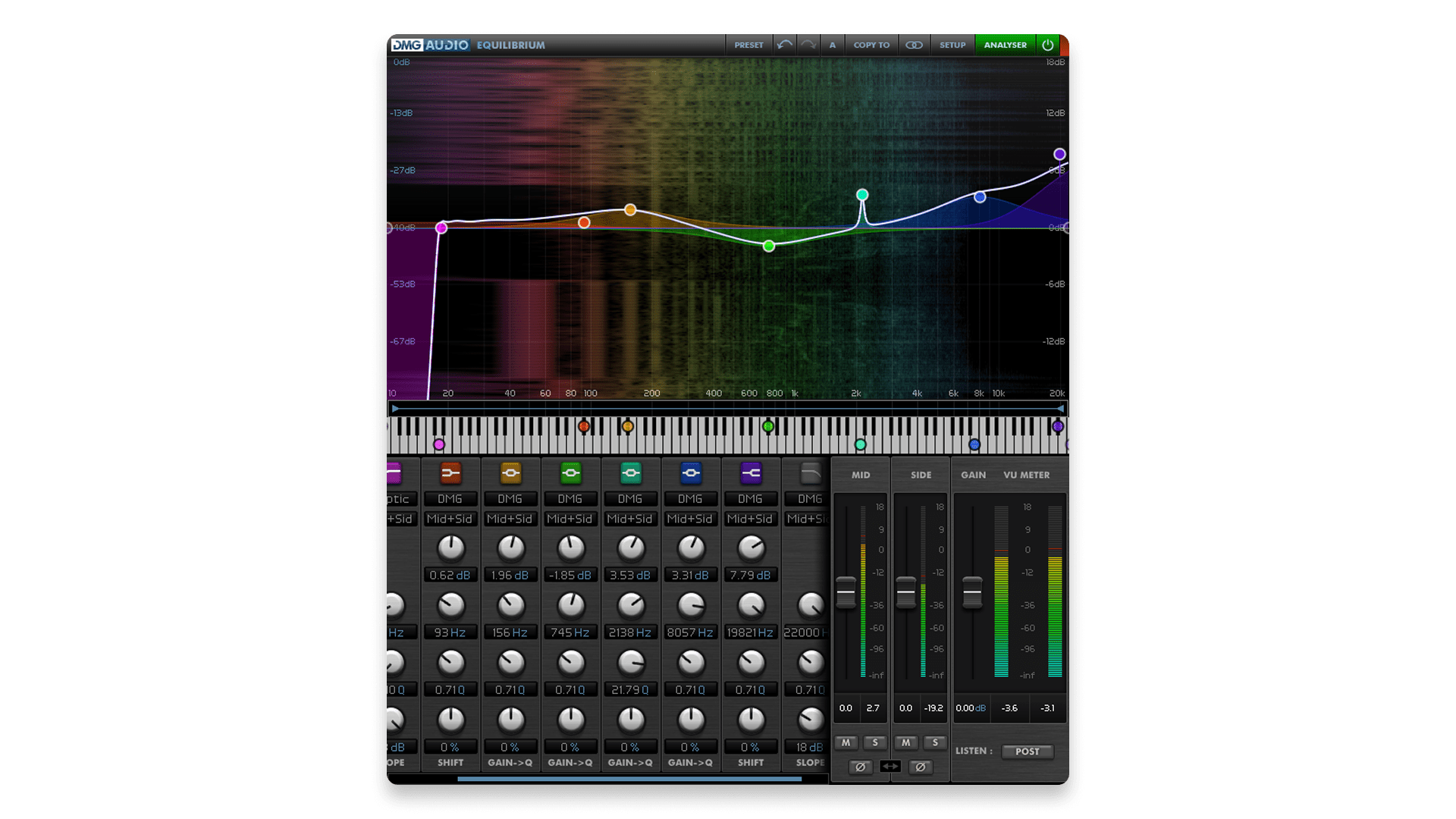Open the Listen POST mode selector

point(1027,752)
